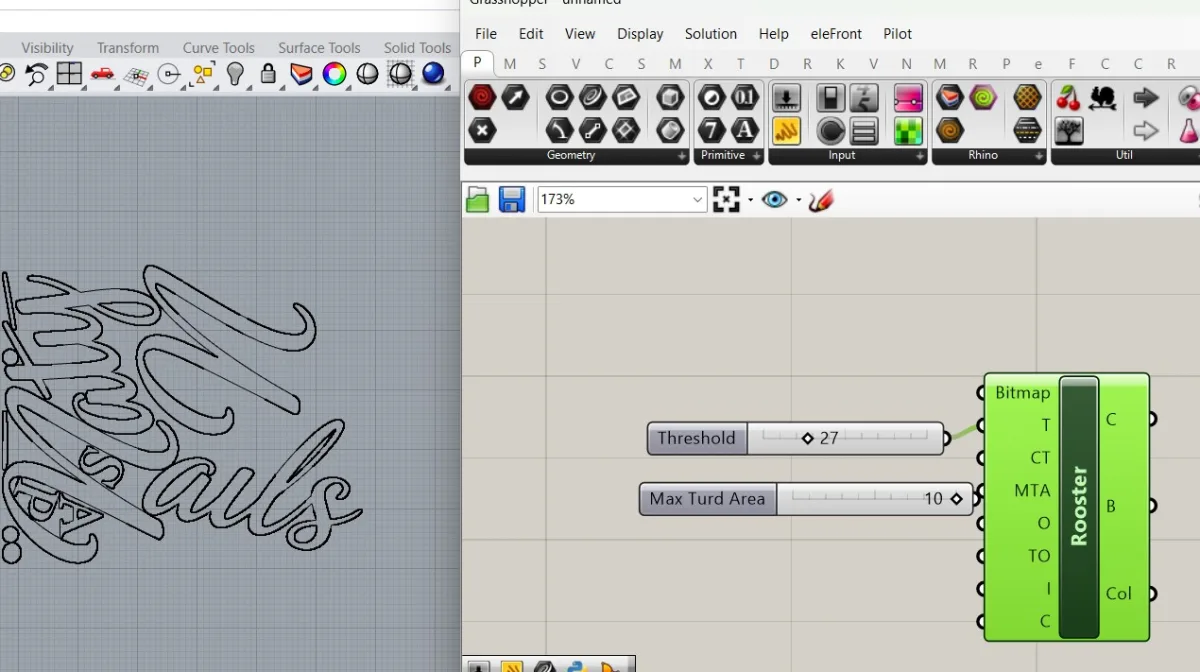Click the Text 'A' primitive icon

coord(744,130)
